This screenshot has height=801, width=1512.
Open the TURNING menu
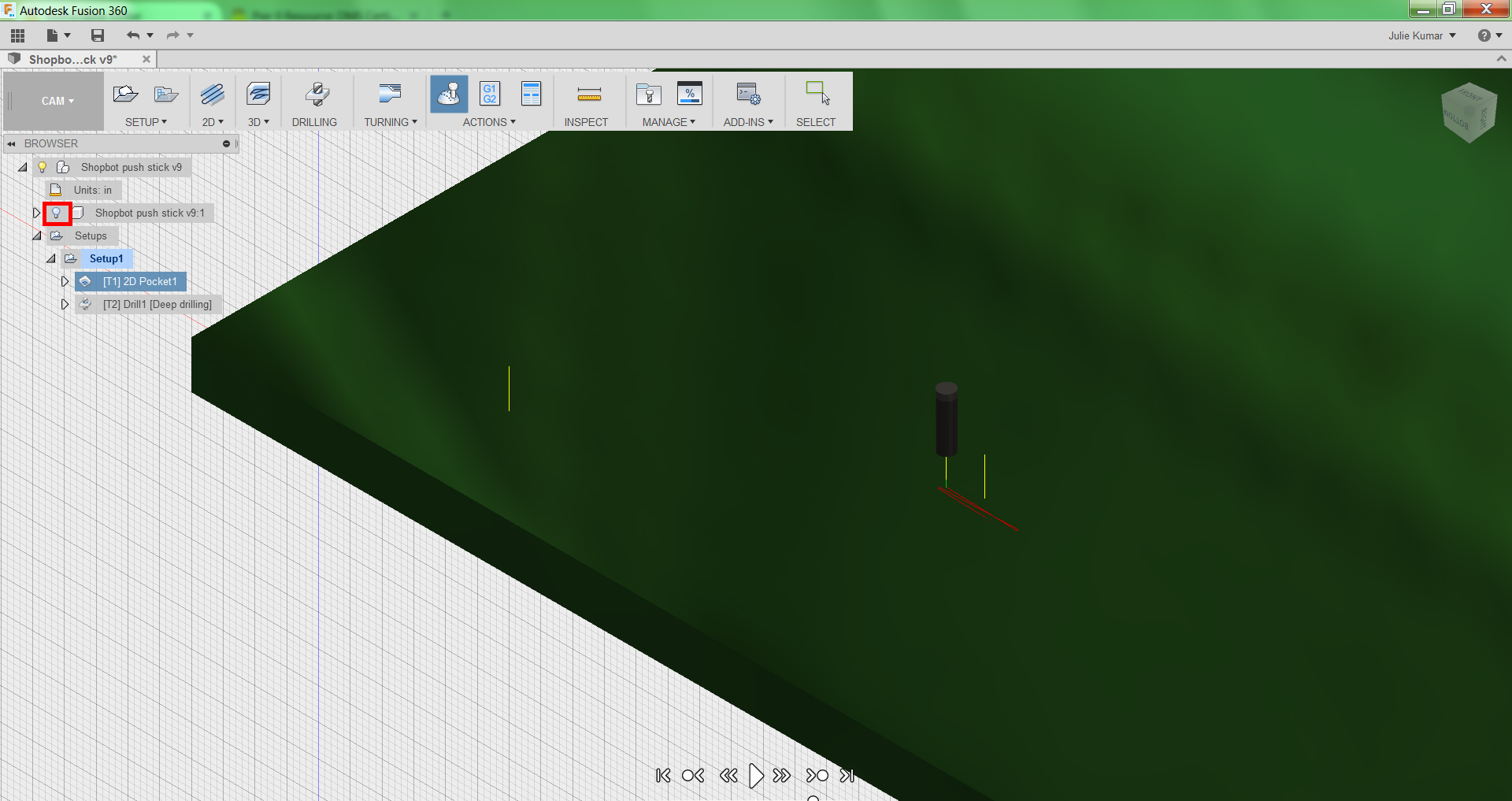(390, 122)
